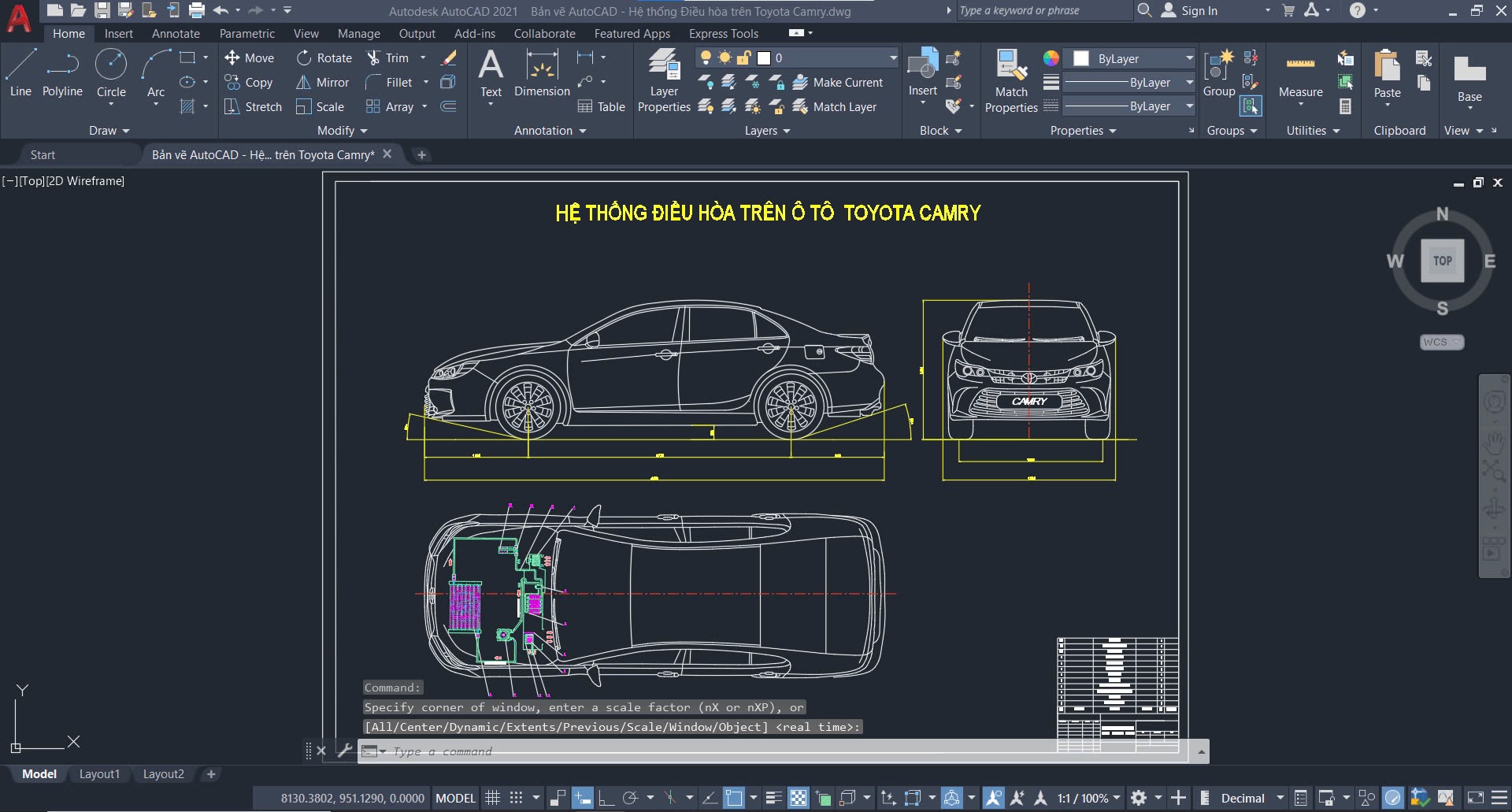1512x812 pixels.
Task: Toggle ortho mode in status bar
Action: [x=606, y=798]
